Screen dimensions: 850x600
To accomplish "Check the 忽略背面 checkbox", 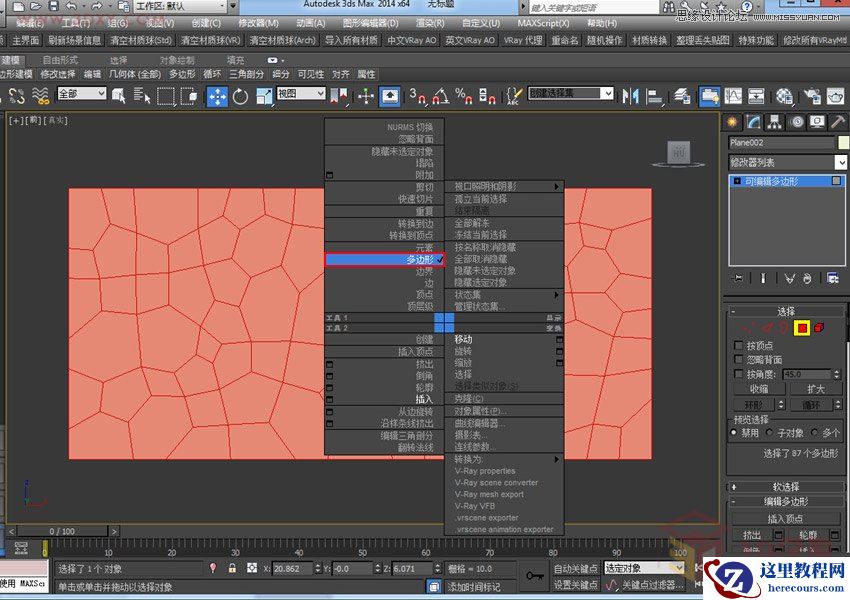I will coord(738,358).
